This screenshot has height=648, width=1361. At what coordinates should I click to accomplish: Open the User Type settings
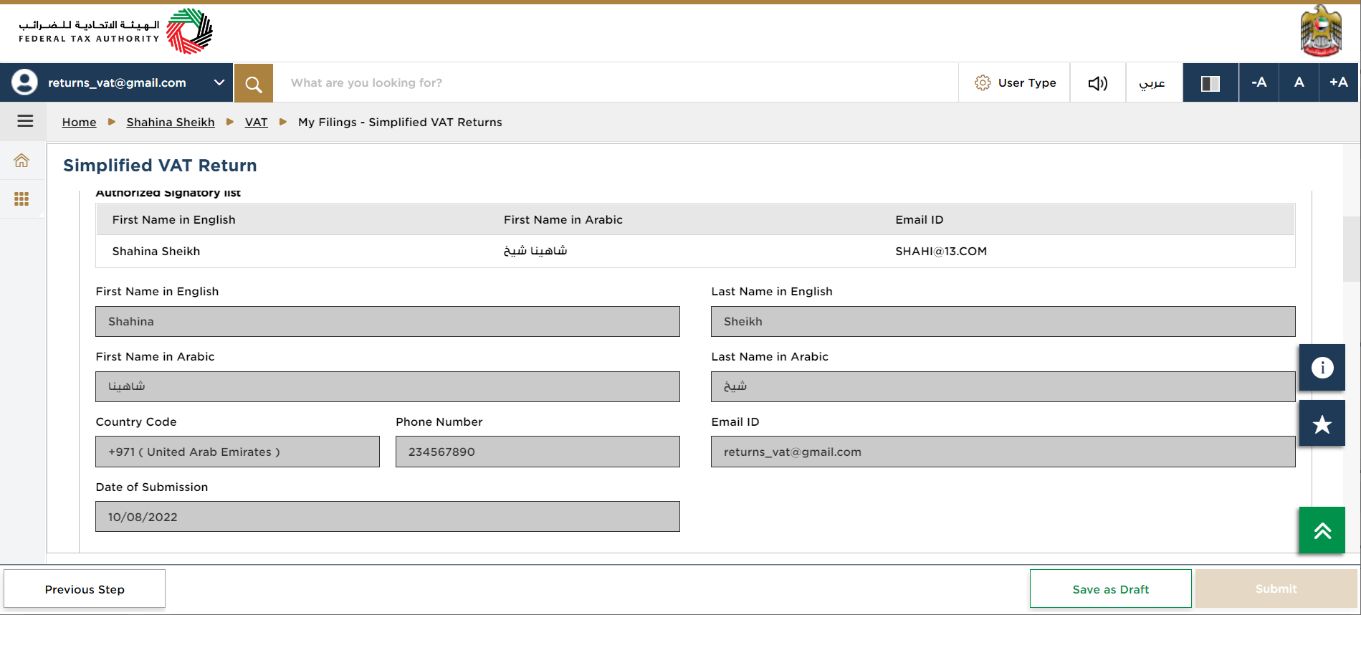(x=1014, y=83)
